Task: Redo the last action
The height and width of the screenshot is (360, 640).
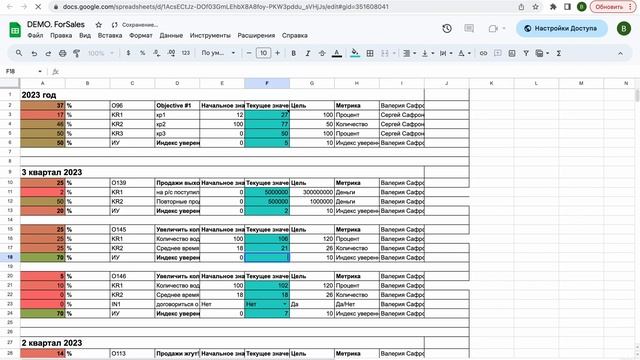Action: coord(48,53)
